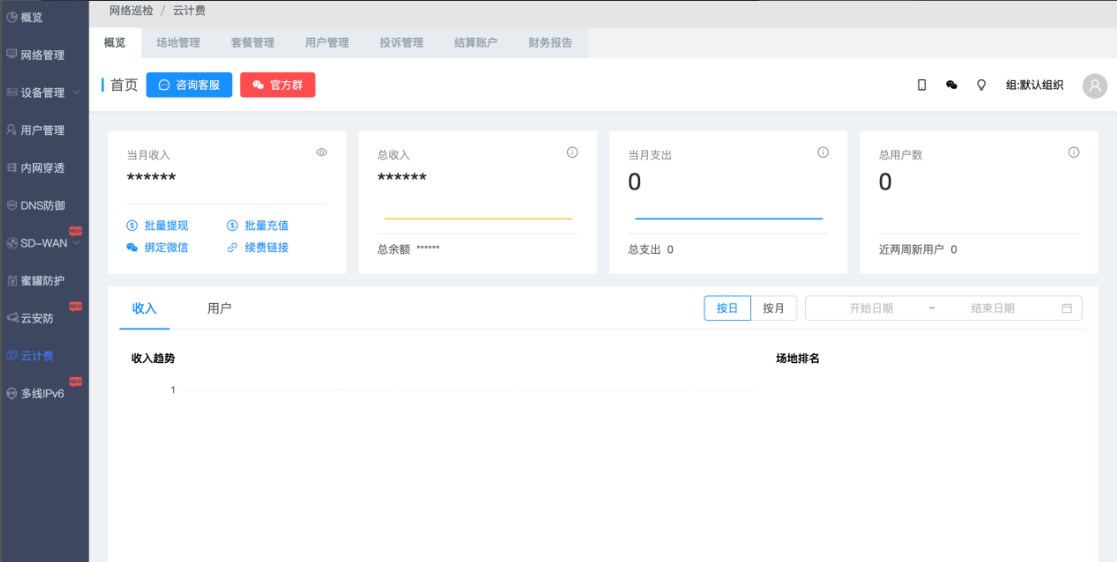Click the 批量提现 link
This screenshot has width=1117, height=562.
point(158,226)
